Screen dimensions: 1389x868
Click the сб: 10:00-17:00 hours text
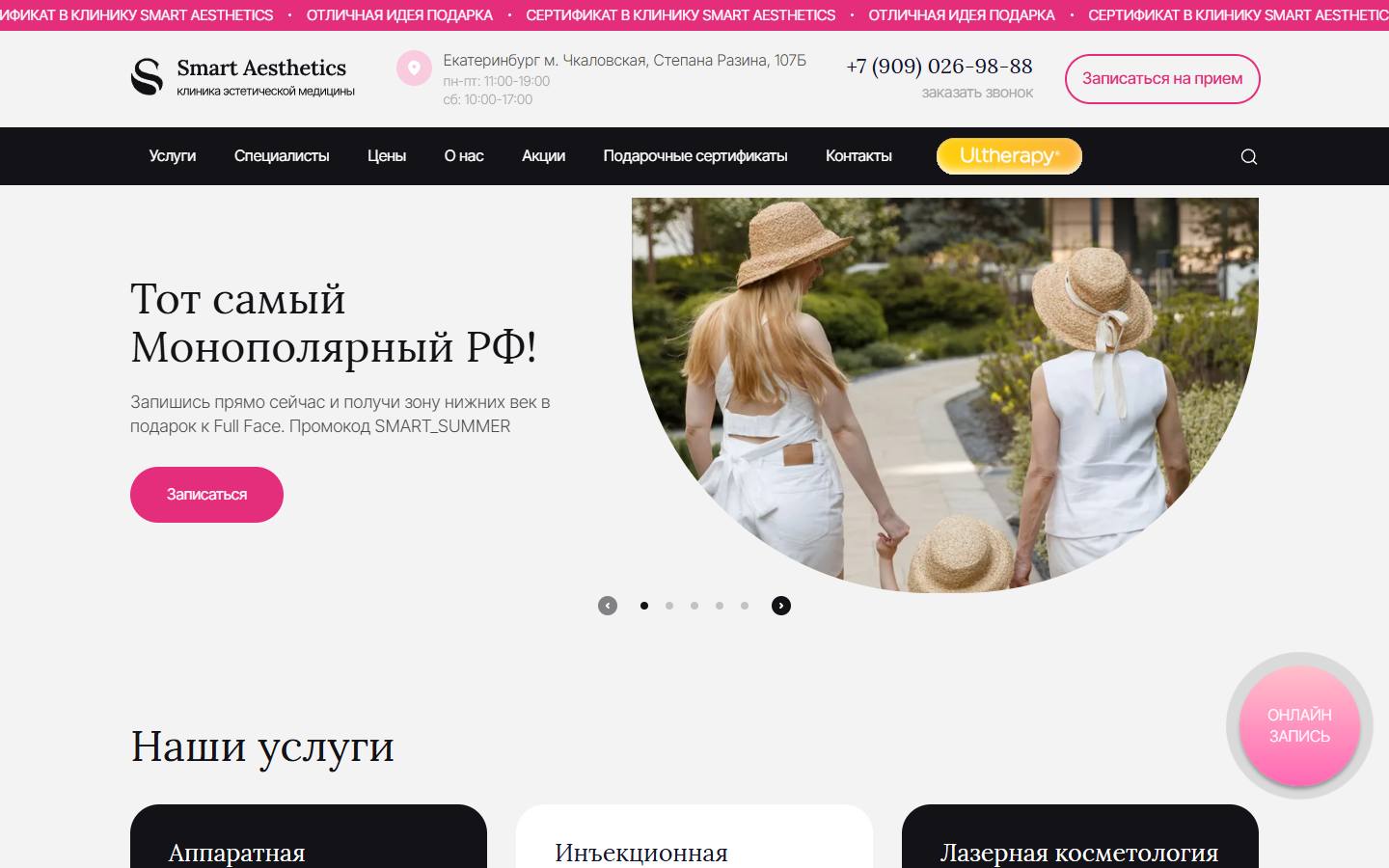click(488, 99)
